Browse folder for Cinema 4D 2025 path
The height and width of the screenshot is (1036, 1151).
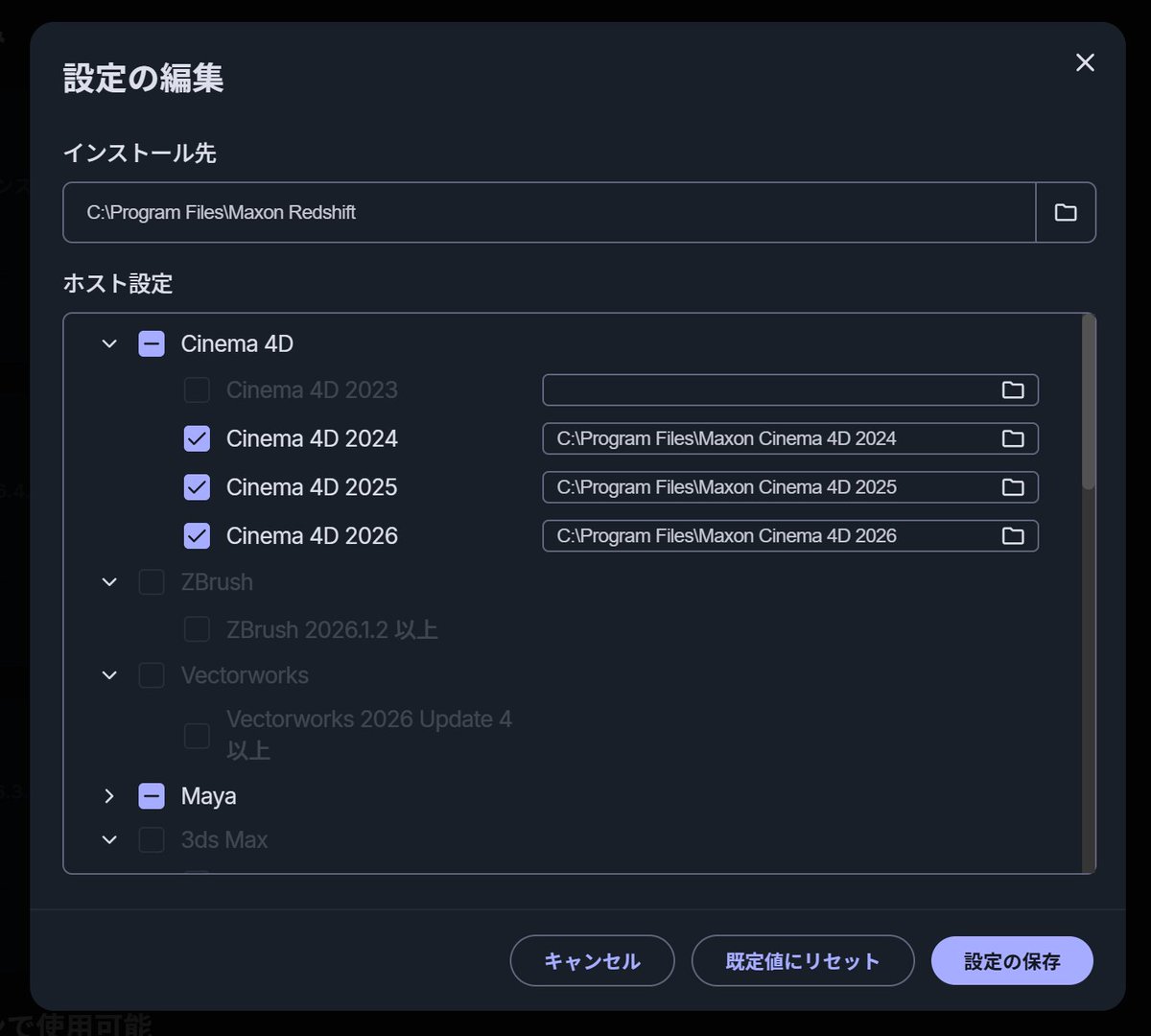pos(1013,487)
